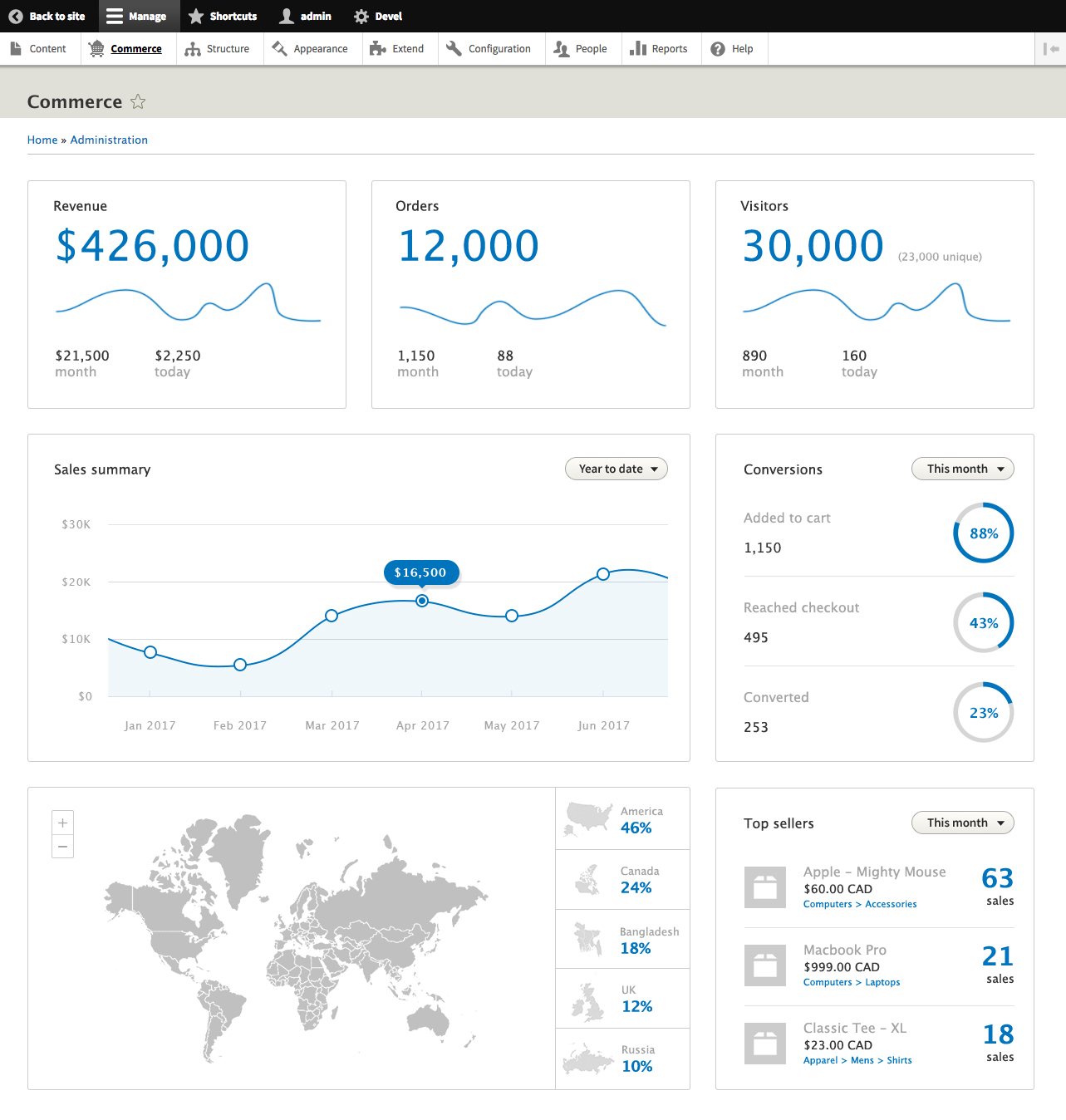
Task: Select the Apr 2017 chart data point
Action: (422, 601)
